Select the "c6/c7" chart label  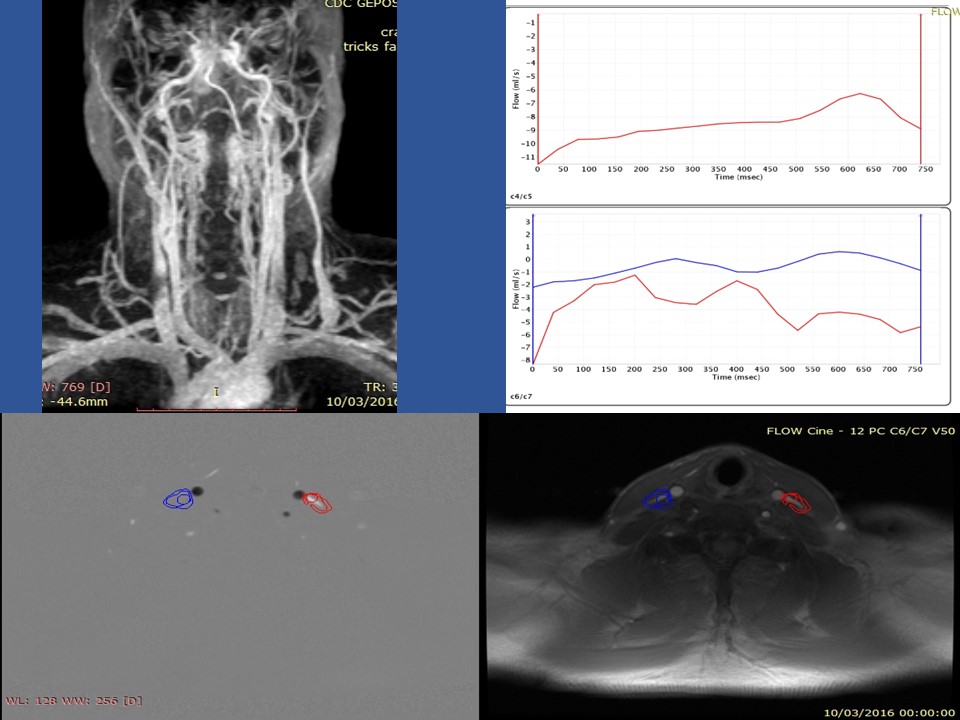521,397
